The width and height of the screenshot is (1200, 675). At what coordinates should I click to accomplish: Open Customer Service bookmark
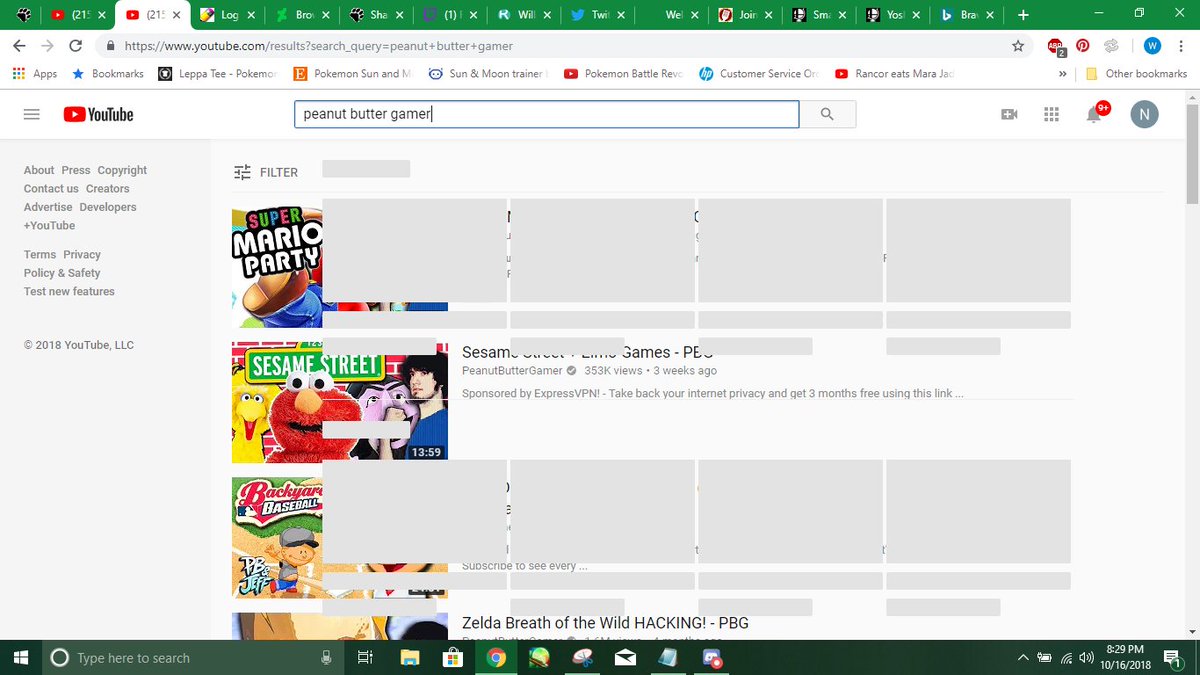point(759,74)
